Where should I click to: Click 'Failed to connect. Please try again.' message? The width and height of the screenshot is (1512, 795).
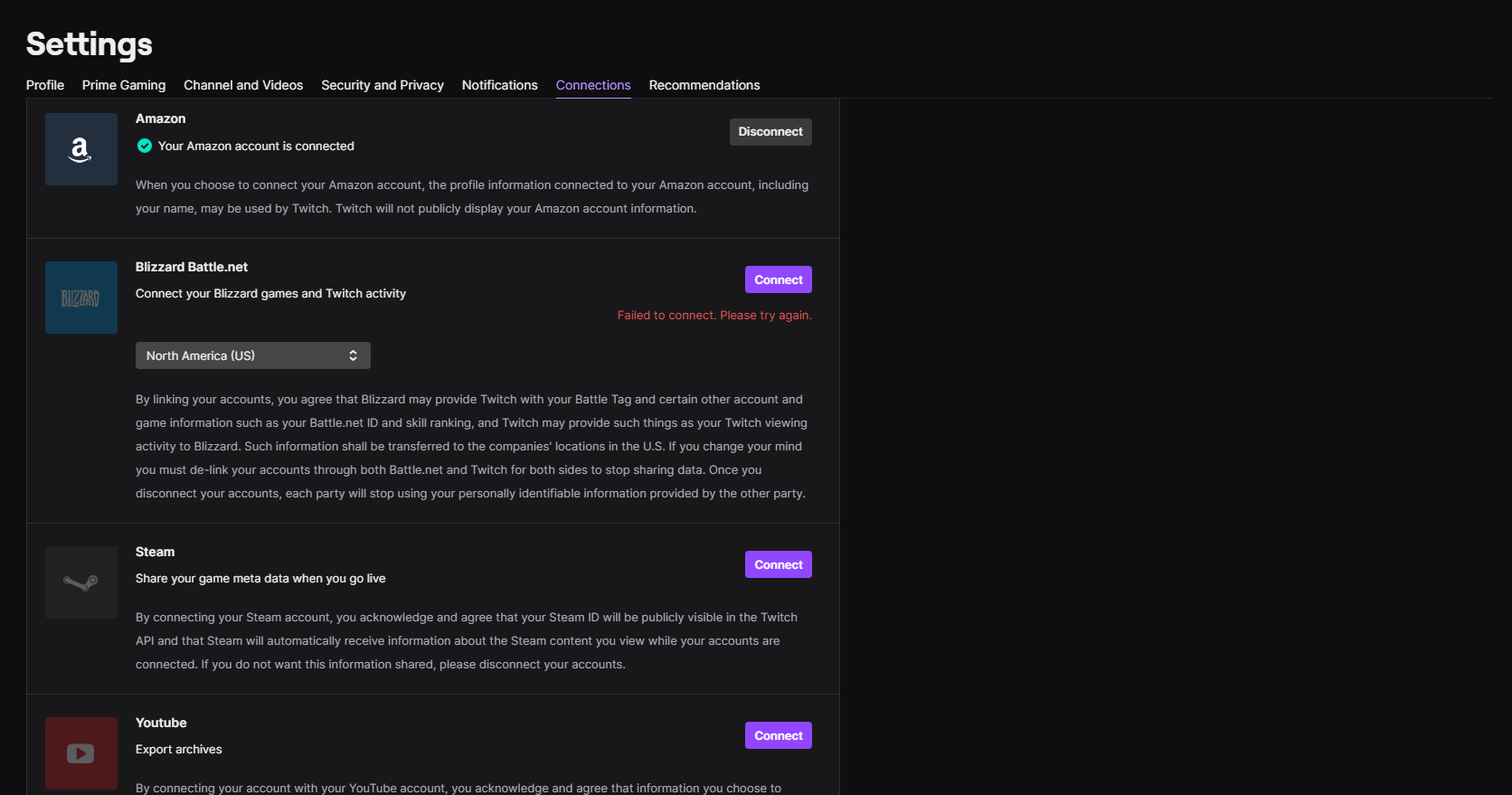[714, 316]
